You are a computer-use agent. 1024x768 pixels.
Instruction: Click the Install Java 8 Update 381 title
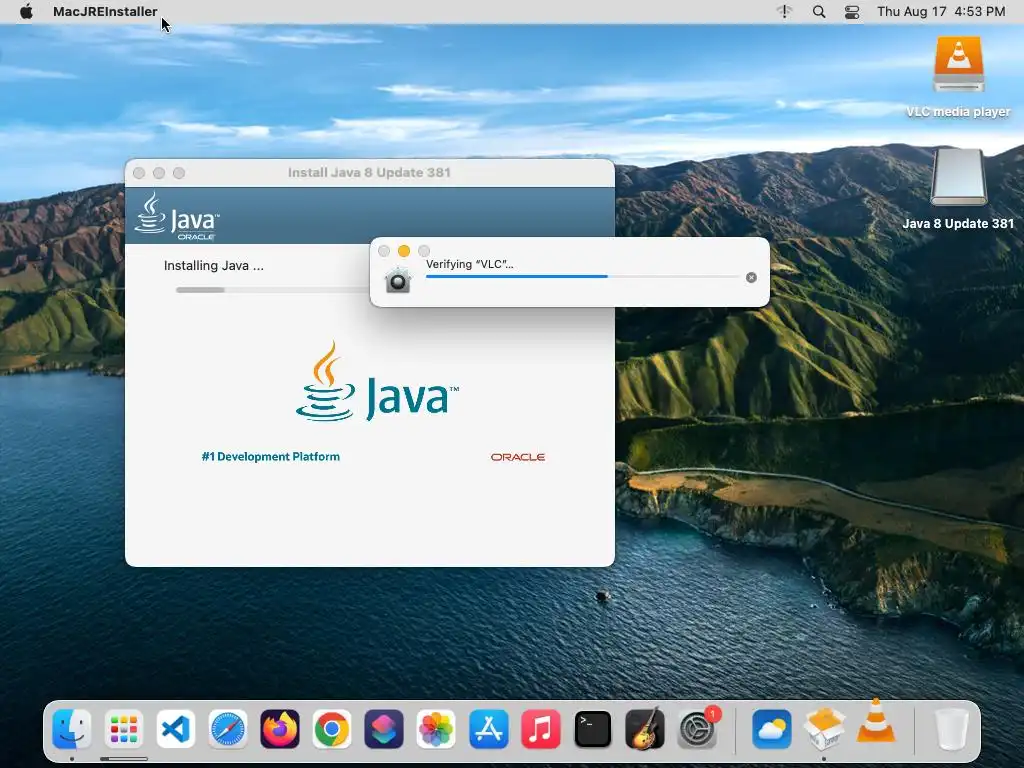pyautogui.click(x=369, y=172)
